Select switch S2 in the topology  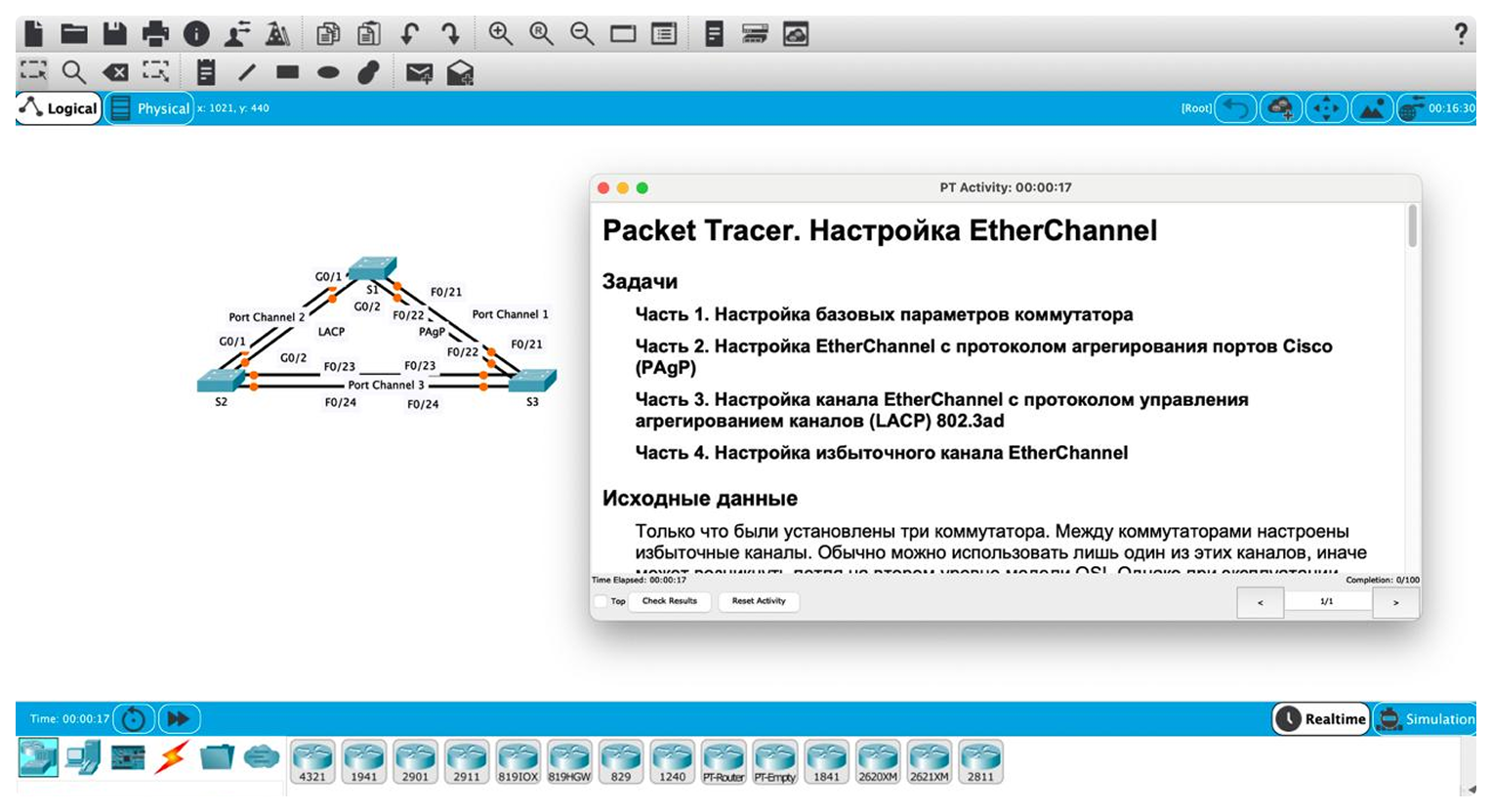[221, 381]
